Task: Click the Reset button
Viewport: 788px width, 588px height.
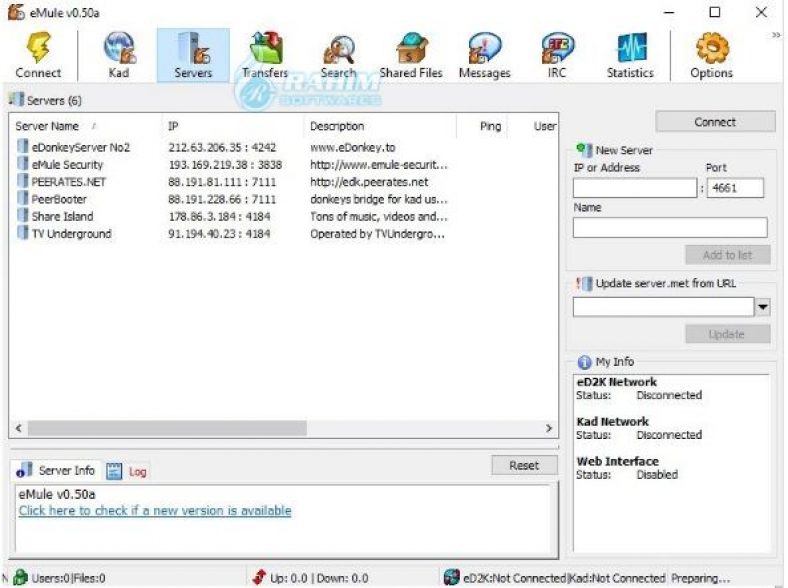Action: point(524,465)
